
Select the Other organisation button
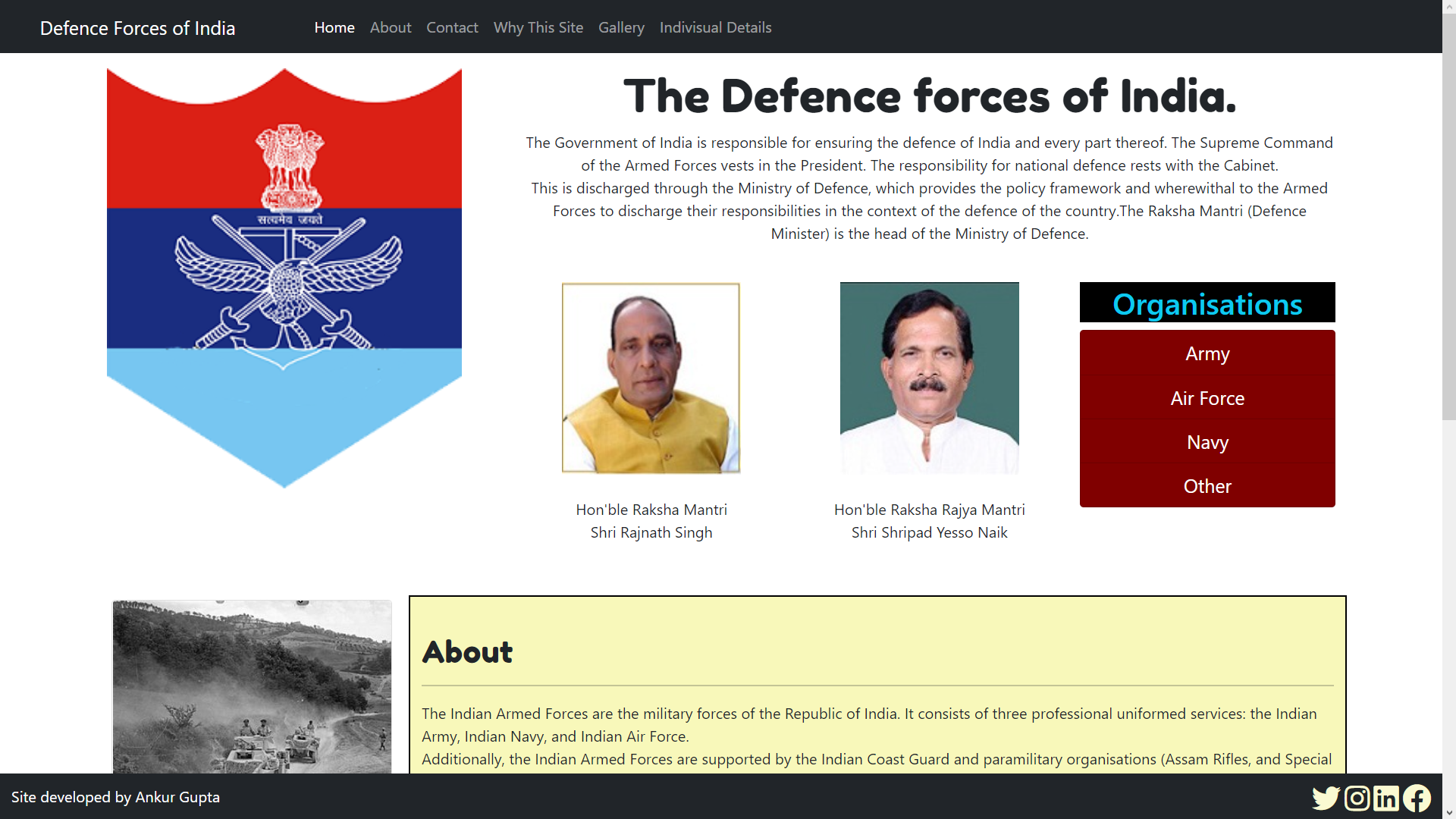tap(1207, 486)
